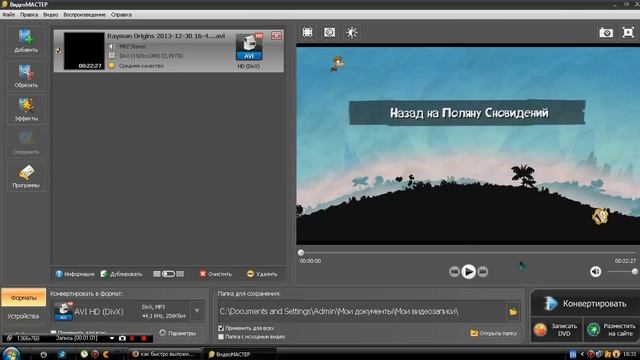The image size is (640, 360).
Task: Open the Эффекты panel icon
Action: 26,109
